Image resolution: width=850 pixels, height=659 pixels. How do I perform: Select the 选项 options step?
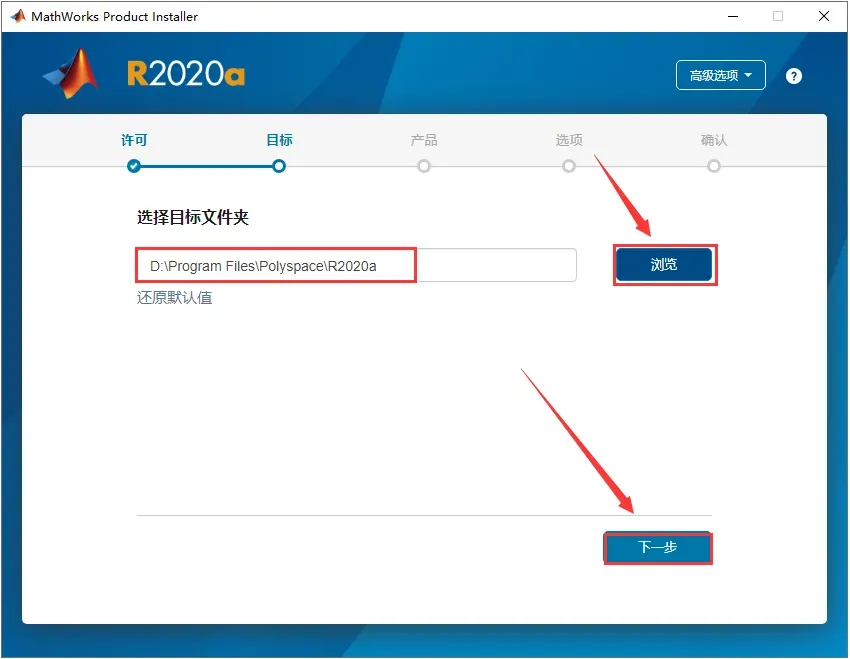coord(569,140)
